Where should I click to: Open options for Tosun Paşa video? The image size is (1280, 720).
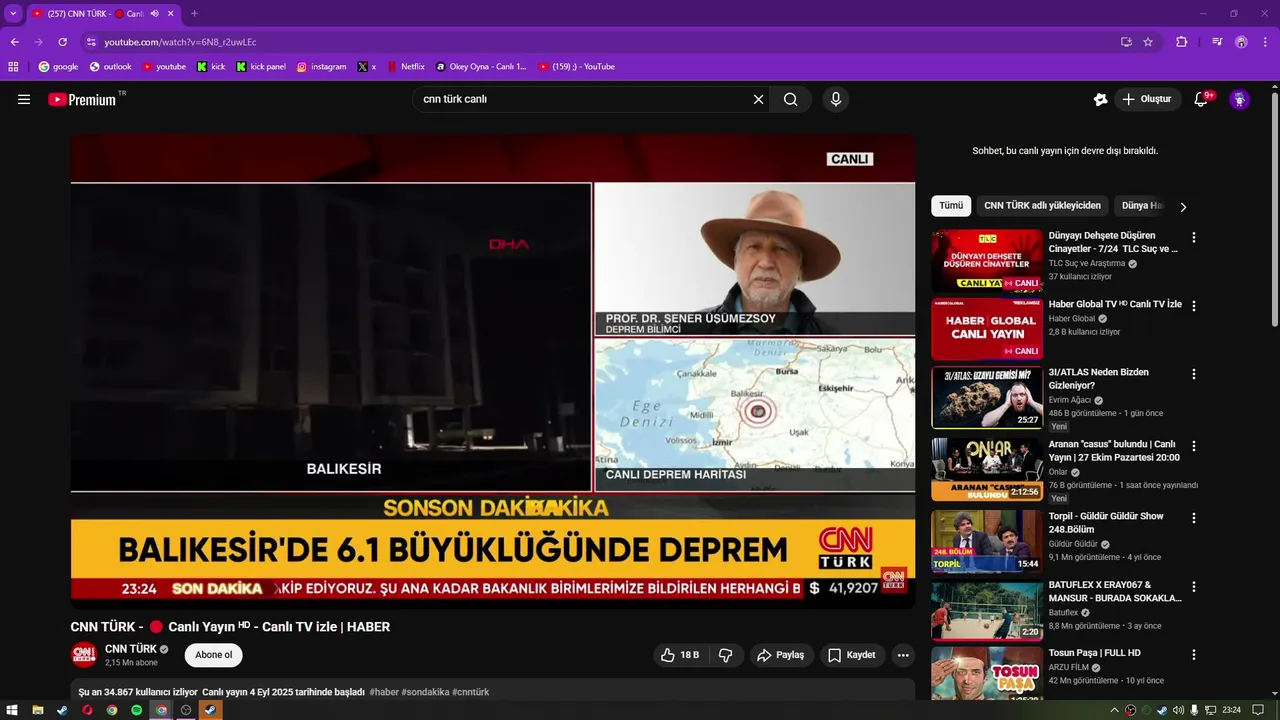point(1193,654)
